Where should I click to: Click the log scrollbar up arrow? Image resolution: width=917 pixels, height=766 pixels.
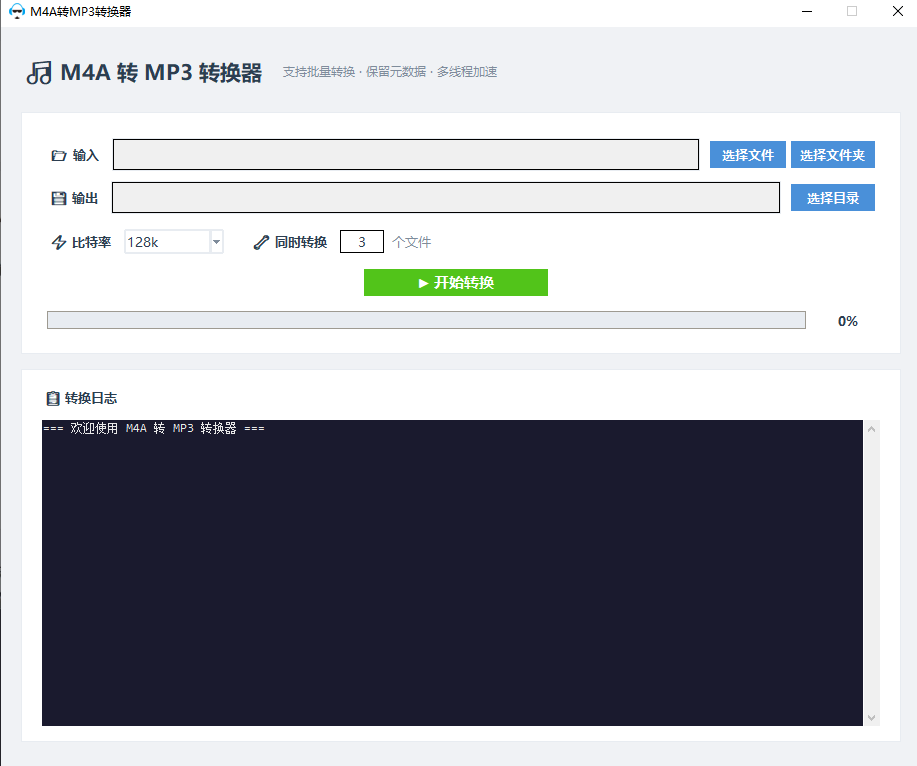pos(871,429)
